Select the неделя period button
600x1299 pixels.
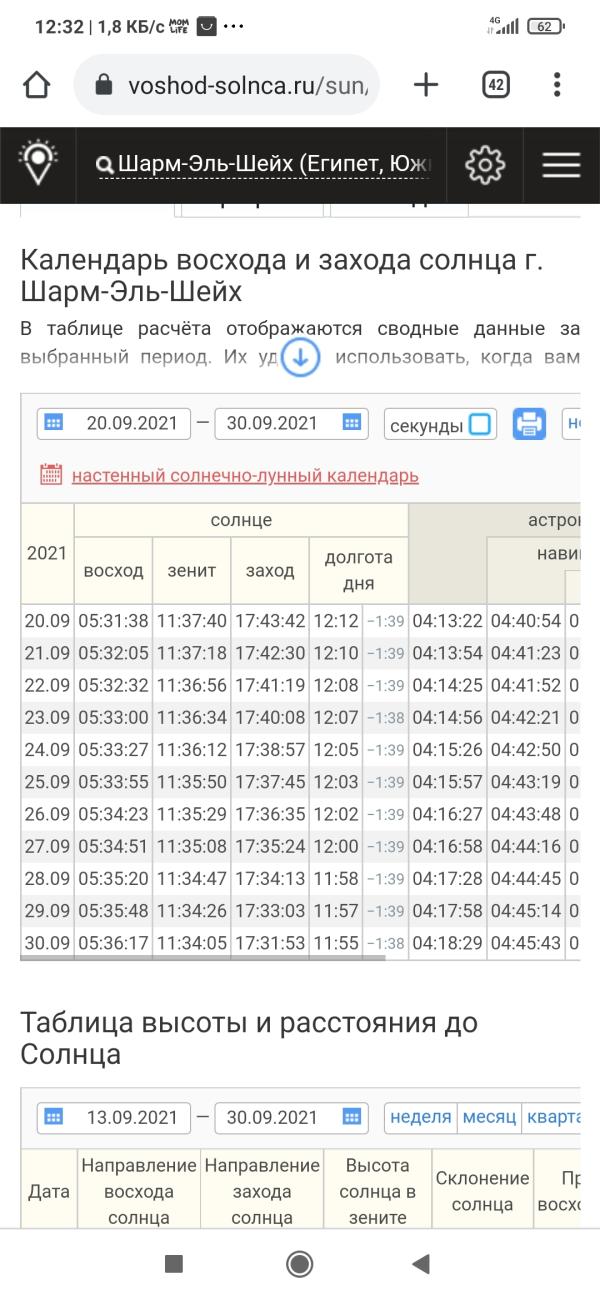[x=421, y=1117]
